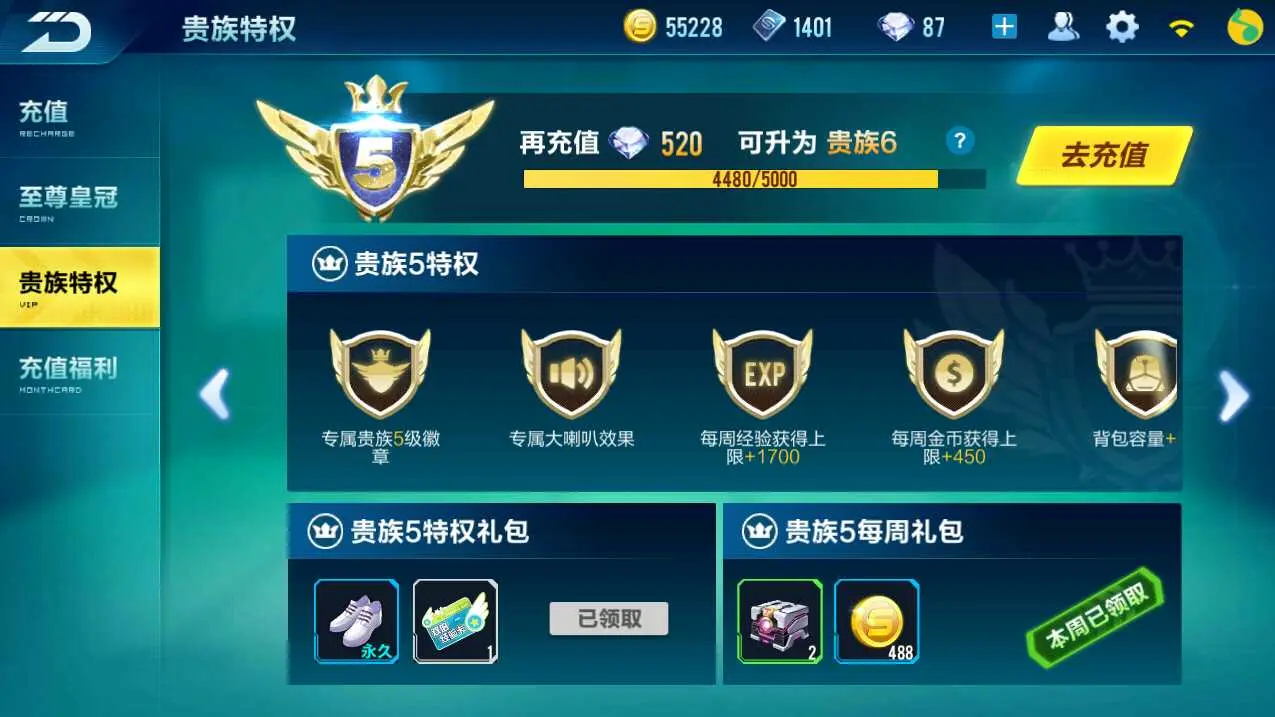Open the settings gear icon

(1122, 27)
